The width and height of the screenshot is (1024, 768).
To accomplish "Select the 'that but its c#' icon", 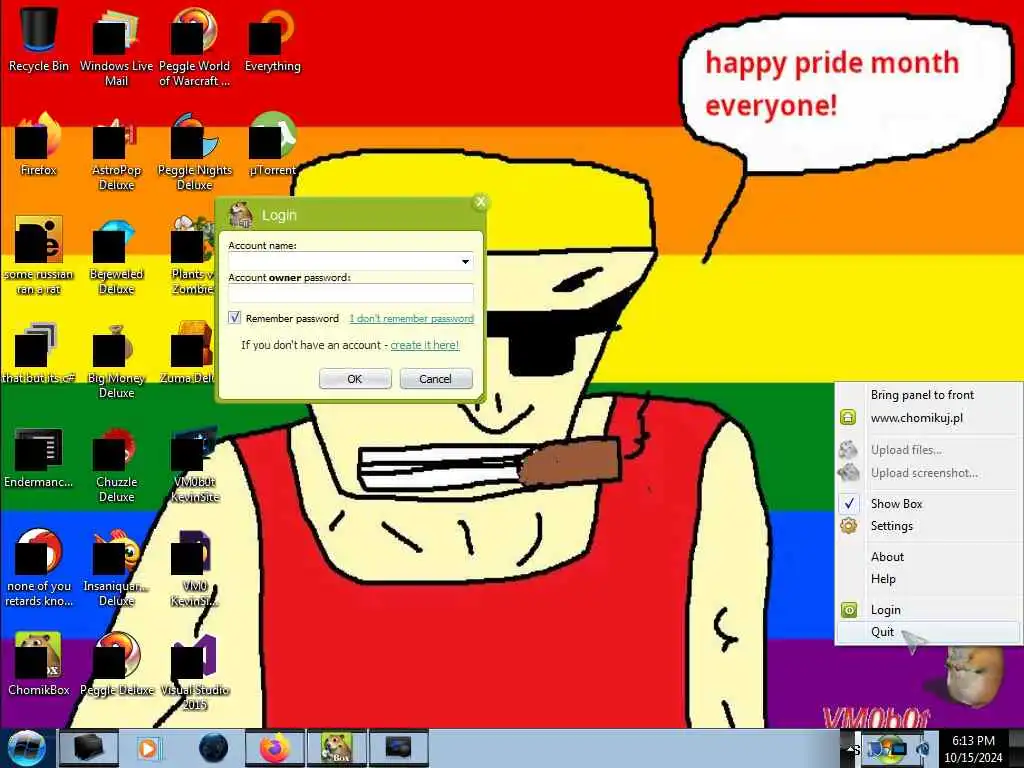I will pyautogui.click(x=39, y=353).
